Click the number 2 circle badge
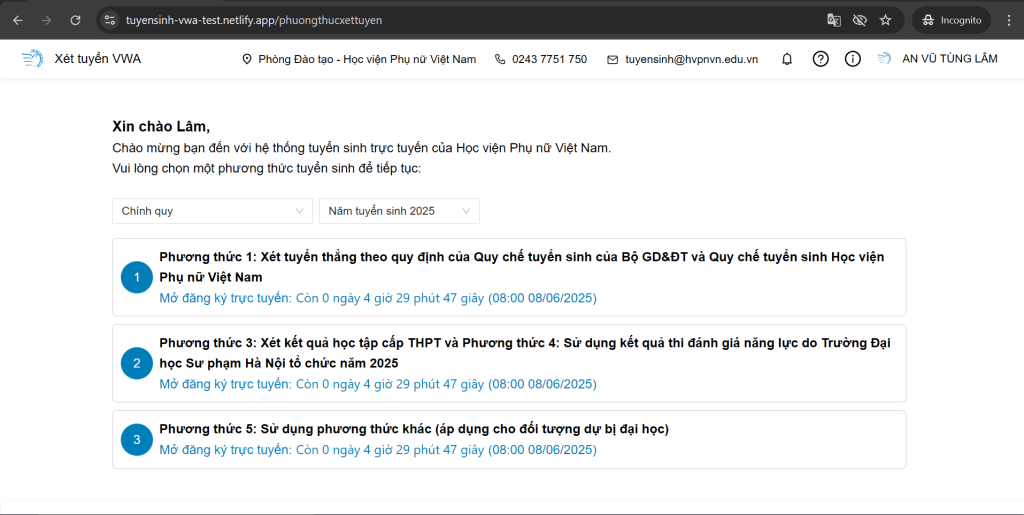This screenshot has width=1024, height=515. pos(137,364)
